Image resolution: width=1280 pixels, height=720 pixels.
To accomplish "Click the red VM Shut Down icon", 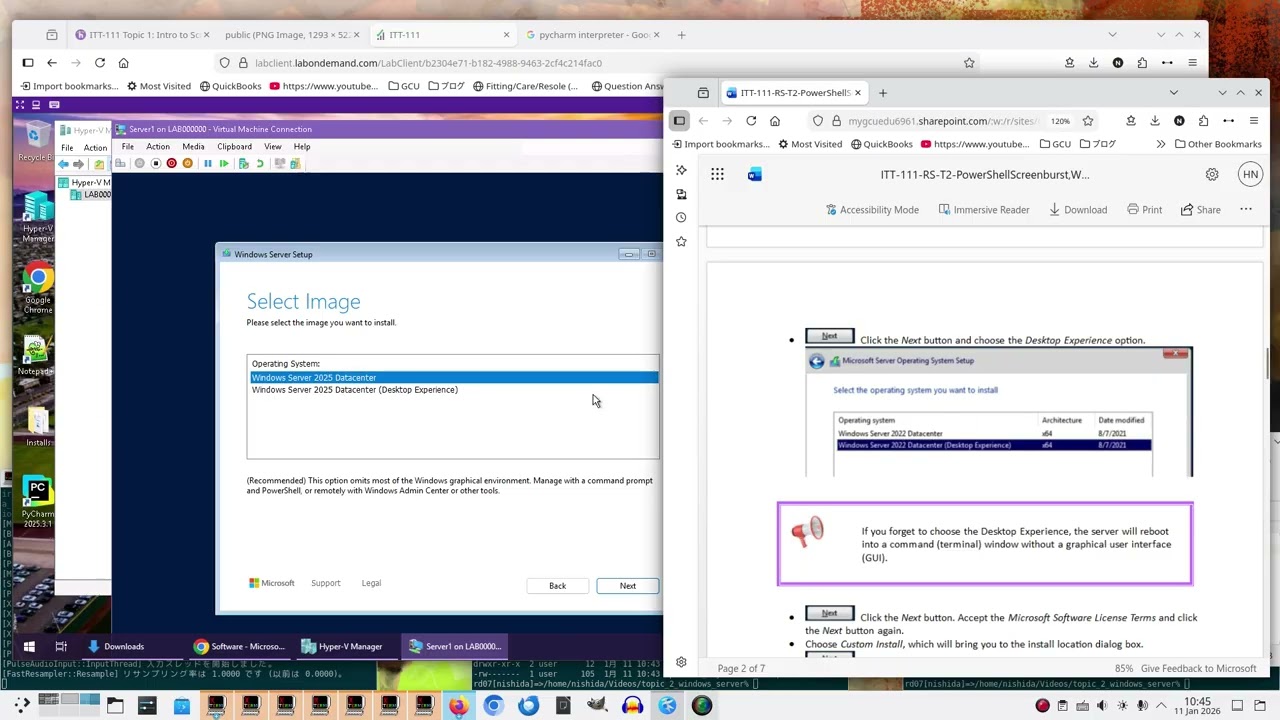I will [x=171, y=164].
